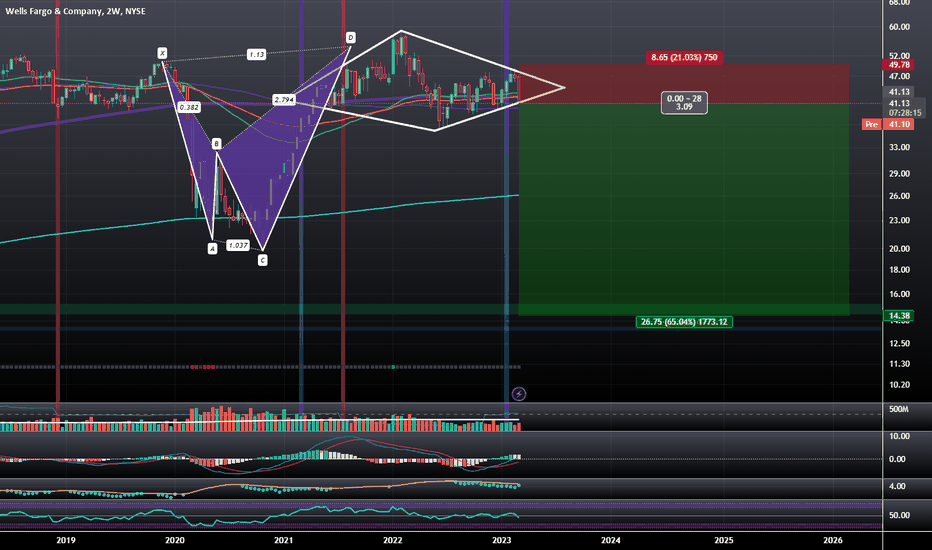Click the purple lightning bolt icon

pyautogui.click(x=518, y=394)
